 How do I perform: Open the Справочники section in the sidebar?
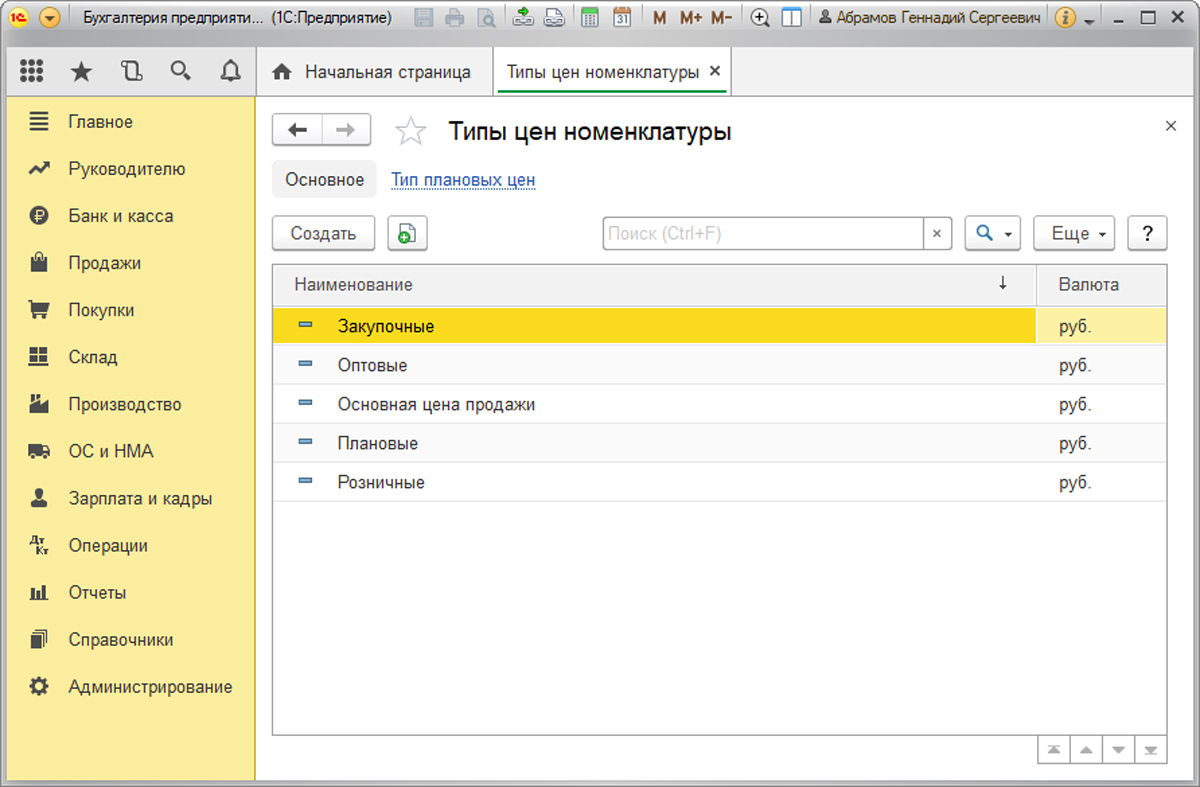pos(120,640)
